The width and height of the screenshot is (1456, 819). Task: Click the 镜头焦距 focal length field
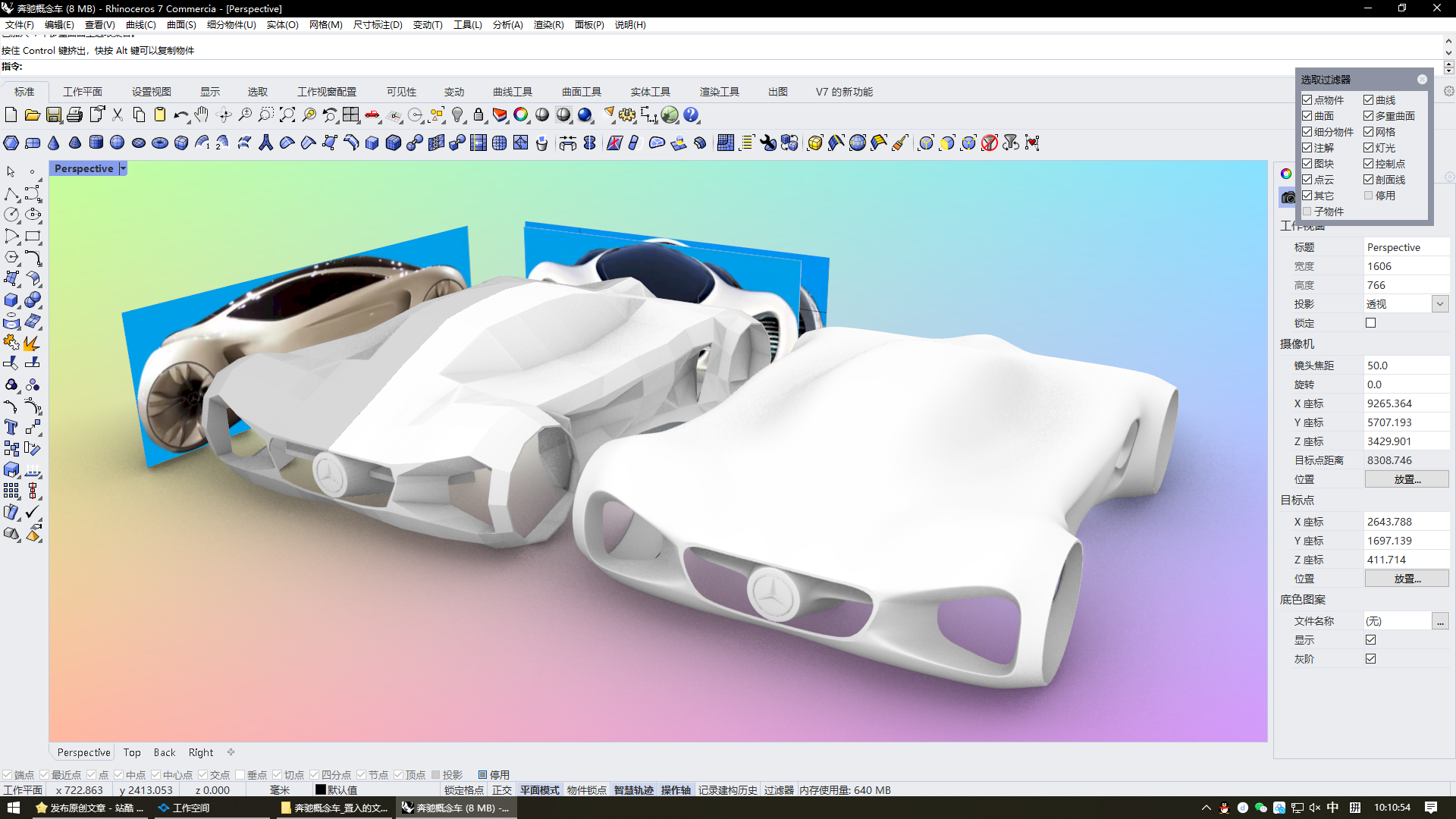click(x=1405, y=366)
